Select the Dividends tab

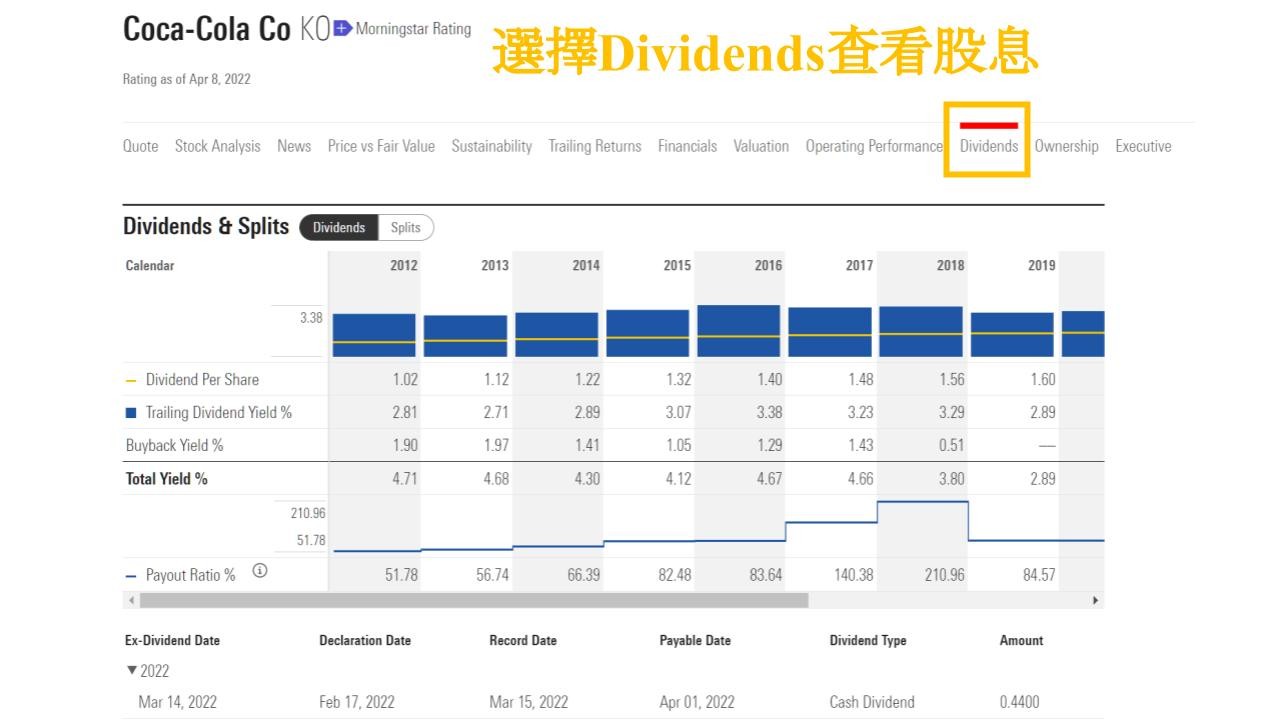point(988,146)
